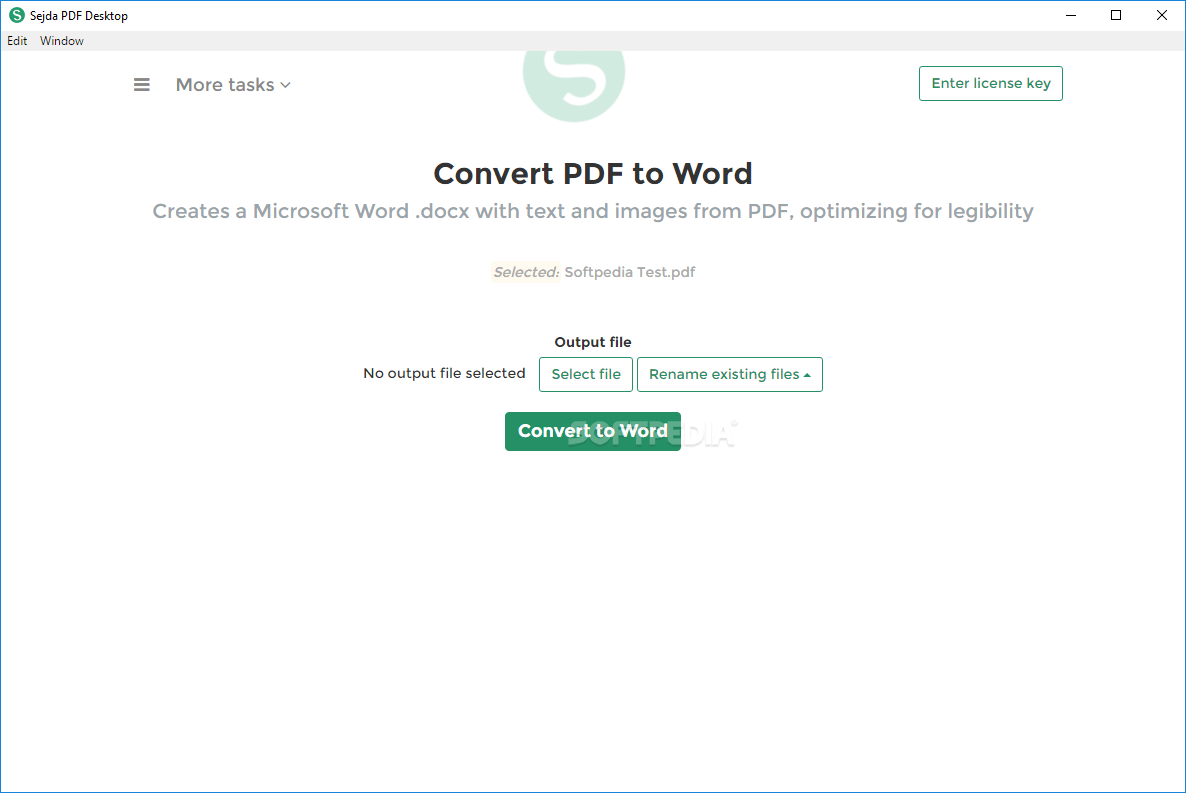The width and height of the screenshot is (1186, 793).
Task: Open the hamburger menu
Action: (x=141, y=84)
